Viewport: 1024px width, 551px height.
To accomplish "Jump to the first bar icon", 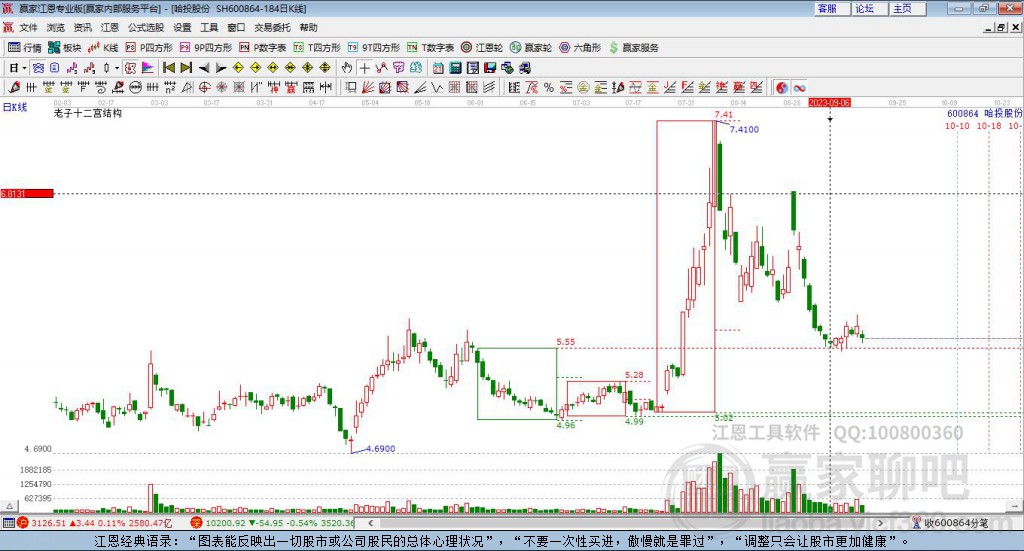I will click(168, 68).
